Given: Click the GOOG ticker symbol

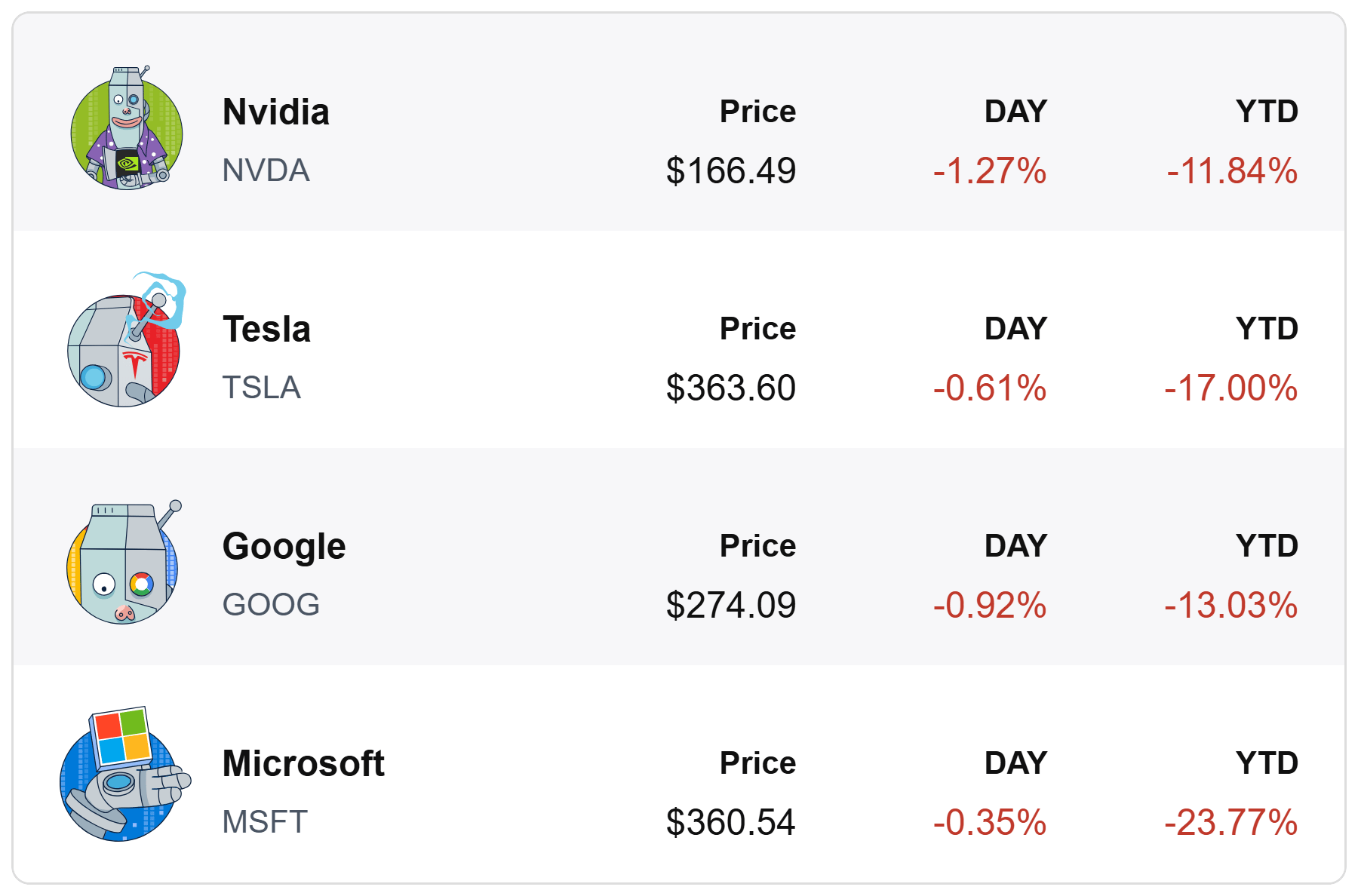Looking at the screenshot, I should [x=271, y=605].
